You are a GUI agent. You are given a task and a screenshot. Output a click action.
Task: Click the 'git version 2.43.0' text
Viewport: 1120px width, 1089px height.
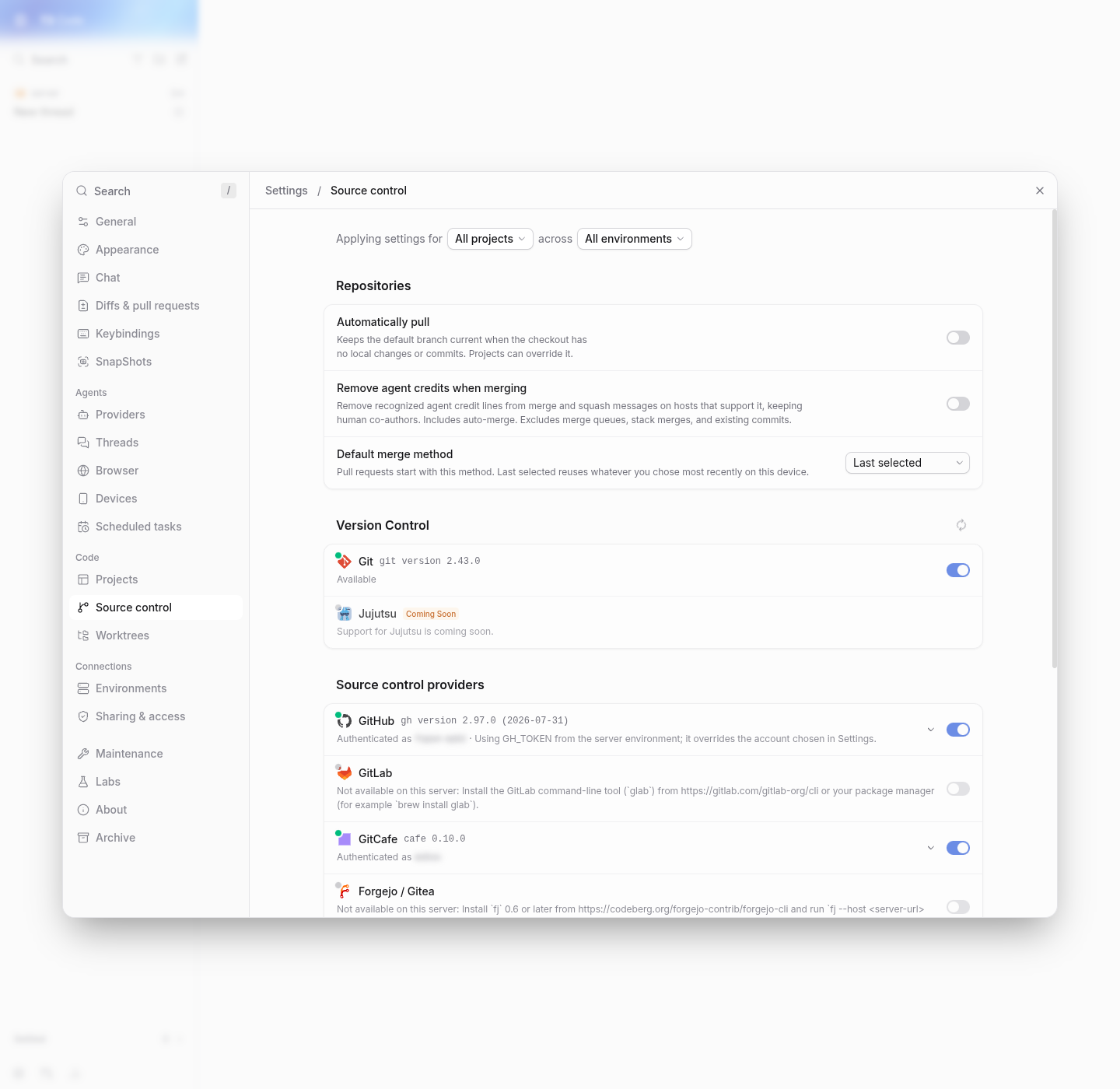point(429,561)
